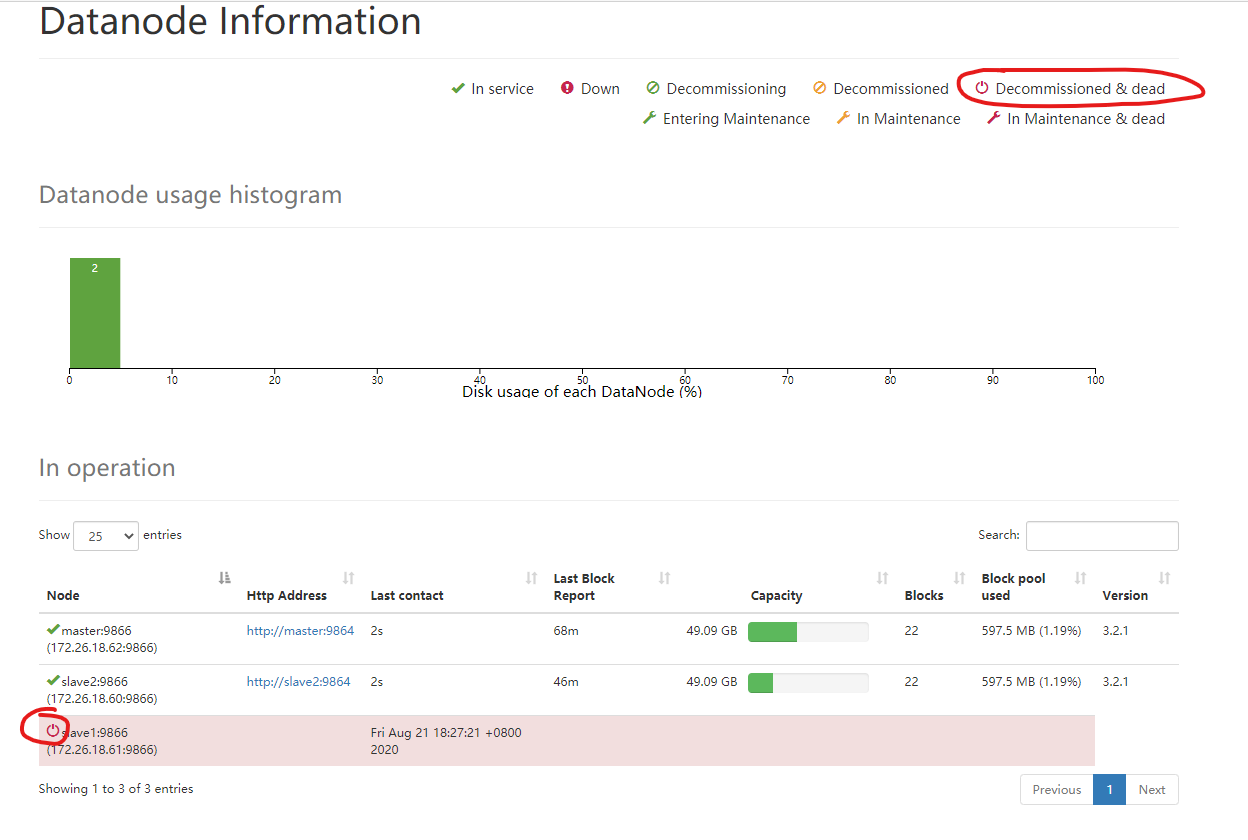Click the red power icon beside slave1:9866
The image size is (1248, 840).
[x=53, y=731]
